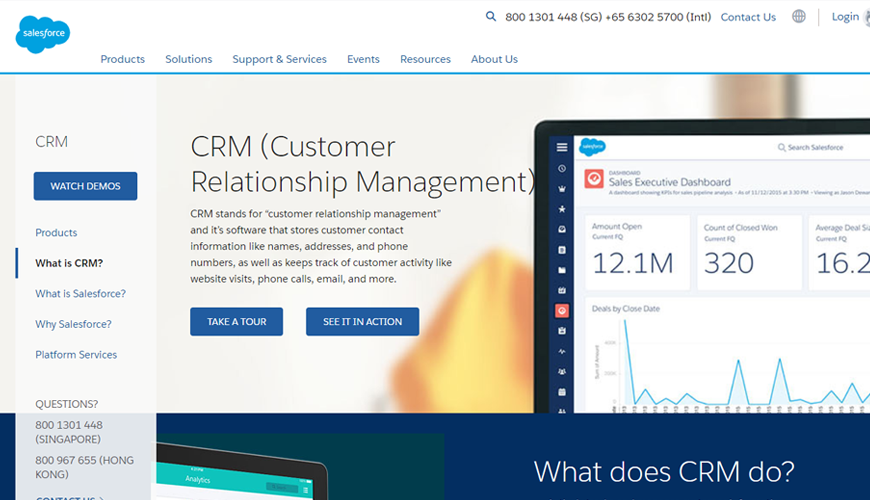This screenshot has width=870, height=500.
Task: Open the hamburger menu in the dashboard sidebar
Action: (562, 147)
